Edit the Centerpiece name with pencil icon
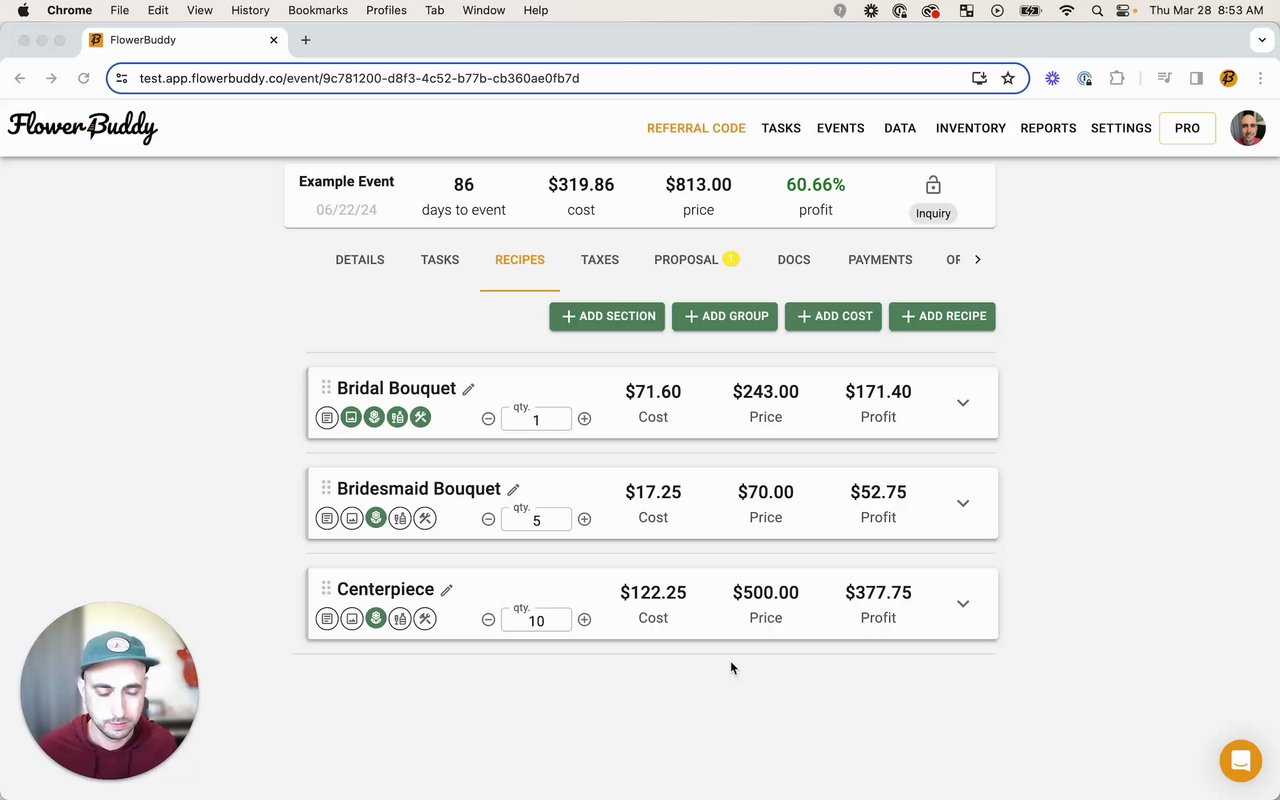Screen dimensions: 1280x800 (x=447, y=590)
